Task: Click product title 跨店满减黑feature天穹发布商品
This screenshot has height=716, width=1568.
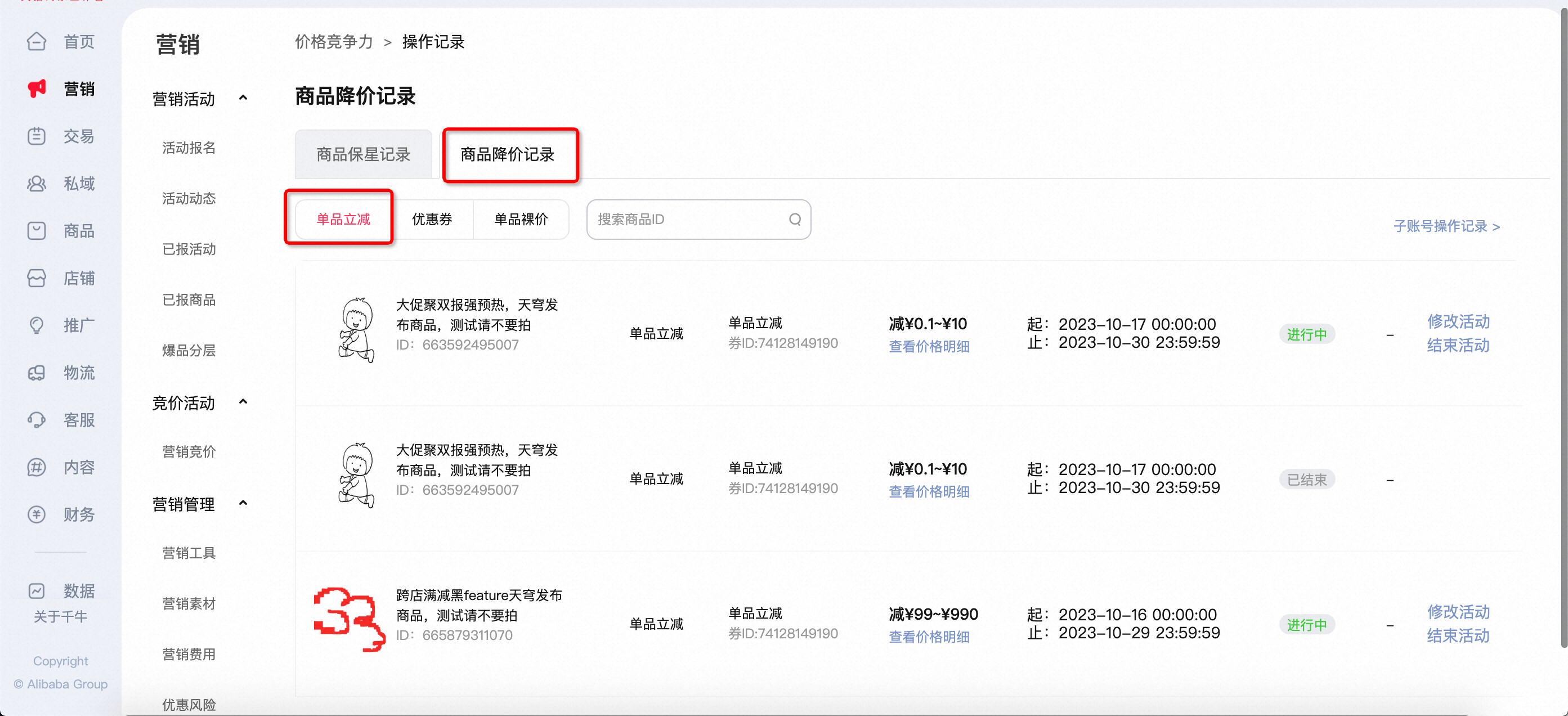Action: (x=479, y=605)
